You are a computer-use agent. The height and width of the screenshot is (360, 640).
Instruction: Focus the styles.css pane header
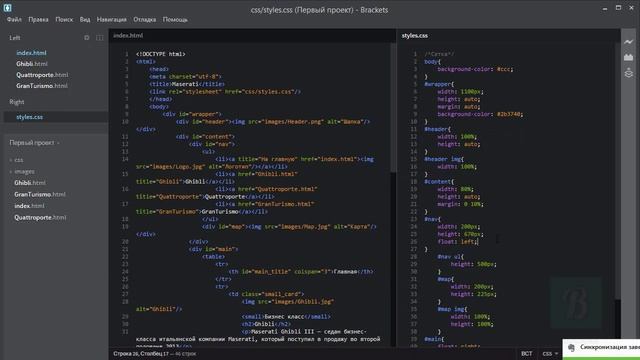415,36
